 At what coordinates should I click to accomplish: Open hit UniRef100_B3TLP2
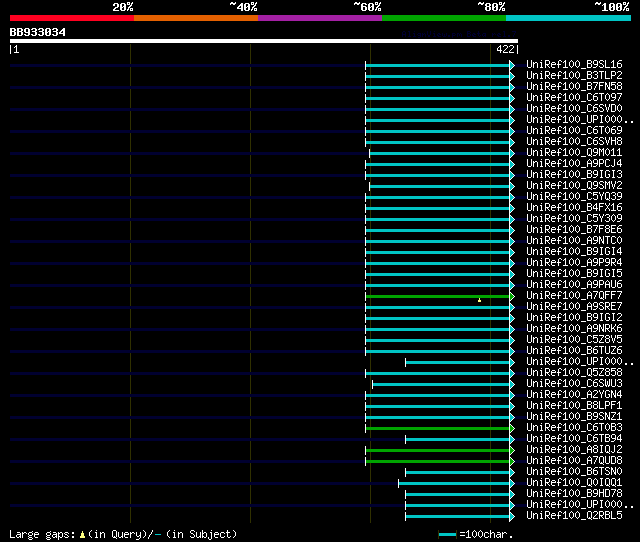tap(574, 75)
